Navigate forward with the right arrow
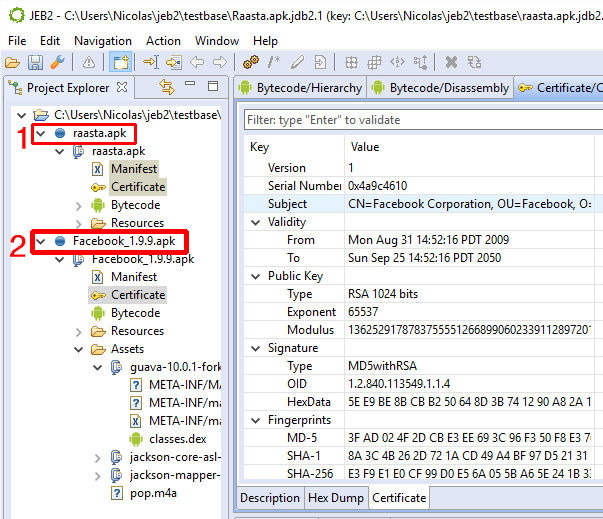The height and width of the screenshot is (519, 603). (220, 62)
